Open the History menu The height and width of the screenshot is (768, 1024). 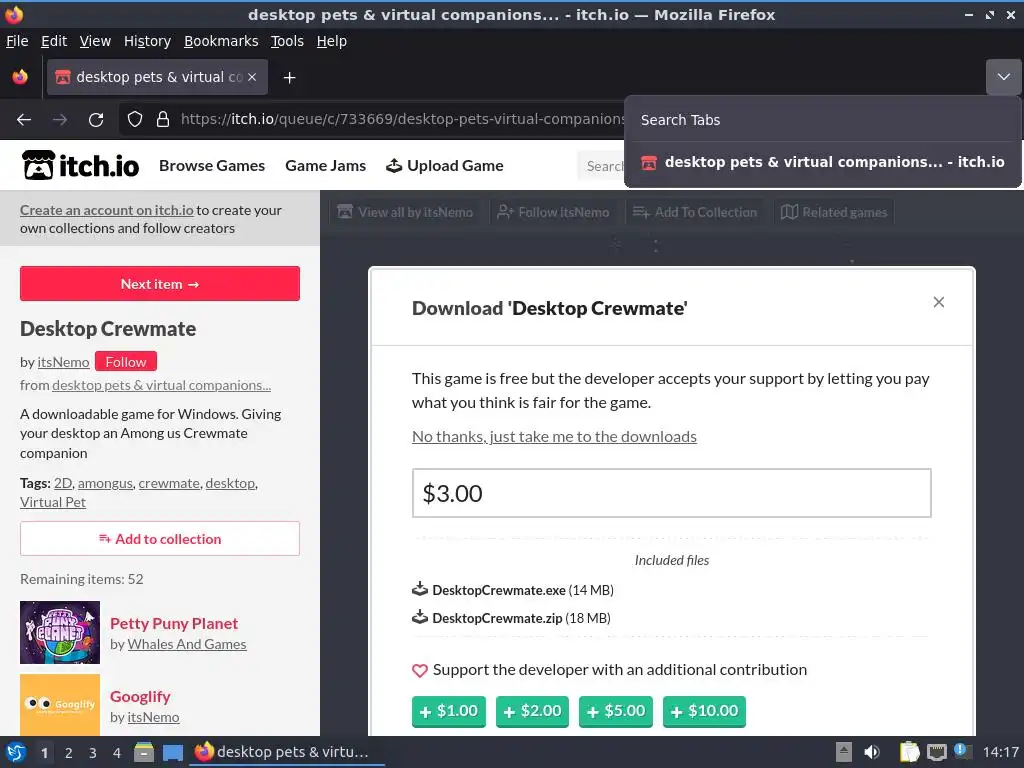(x=147, y=41)
